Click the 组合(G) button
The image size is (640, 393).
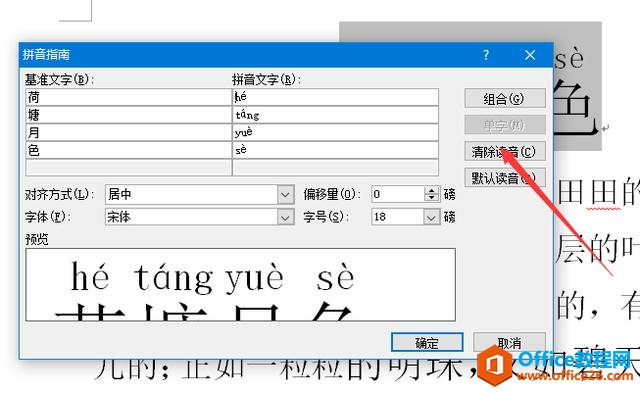click(x=505, y=98)
